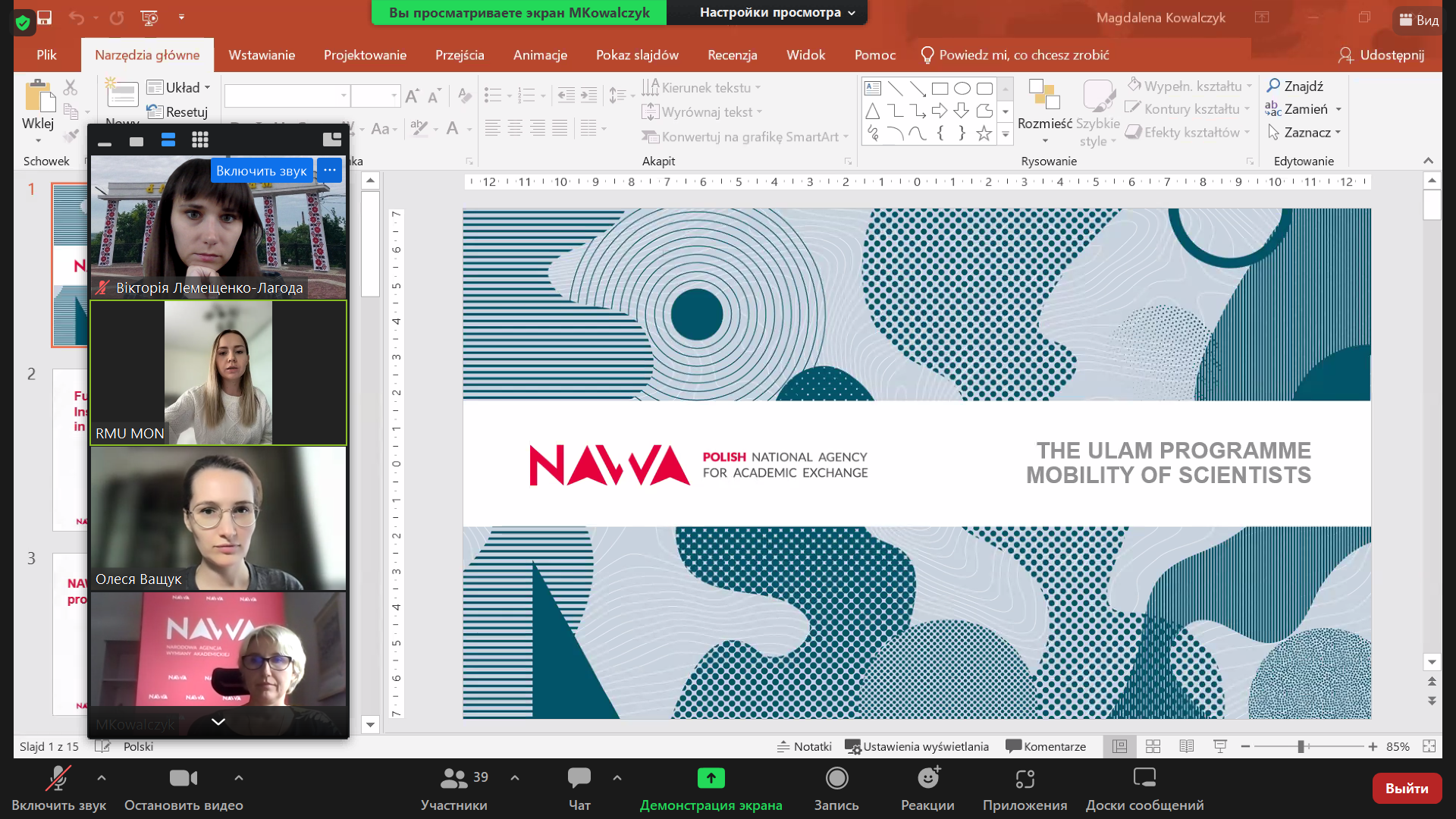1456x819 pixels.
Task: Open Приложения apps icon
Action: pos(1025,779)
